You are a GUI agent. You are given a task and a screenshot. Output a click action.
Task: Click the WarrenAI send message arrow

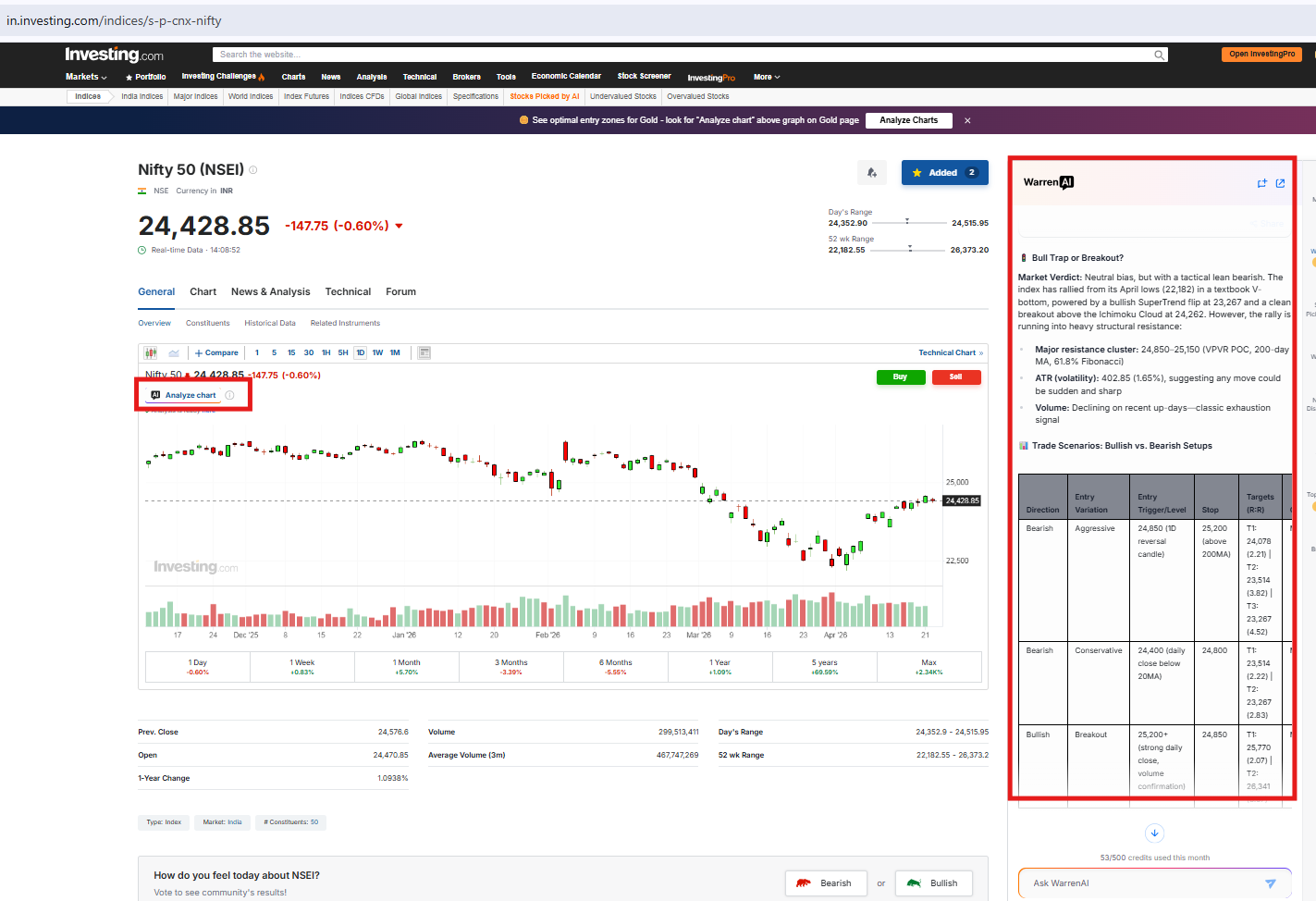point(1270,883)
